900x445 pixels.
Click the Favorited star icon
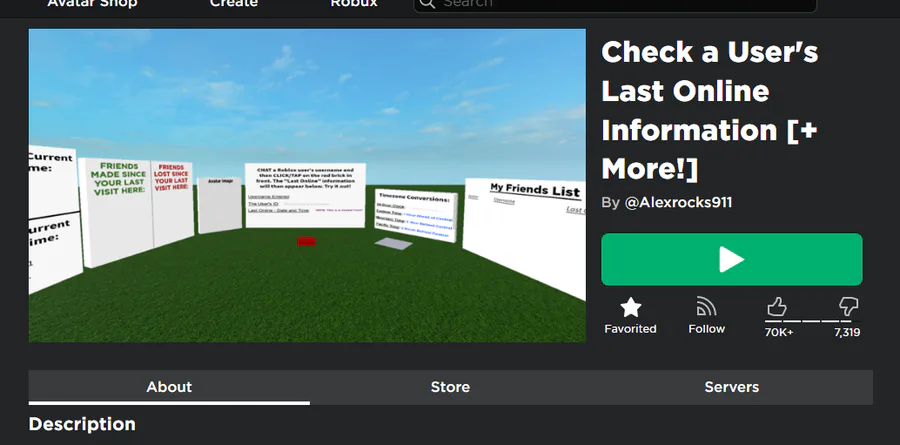pos(630,307)
